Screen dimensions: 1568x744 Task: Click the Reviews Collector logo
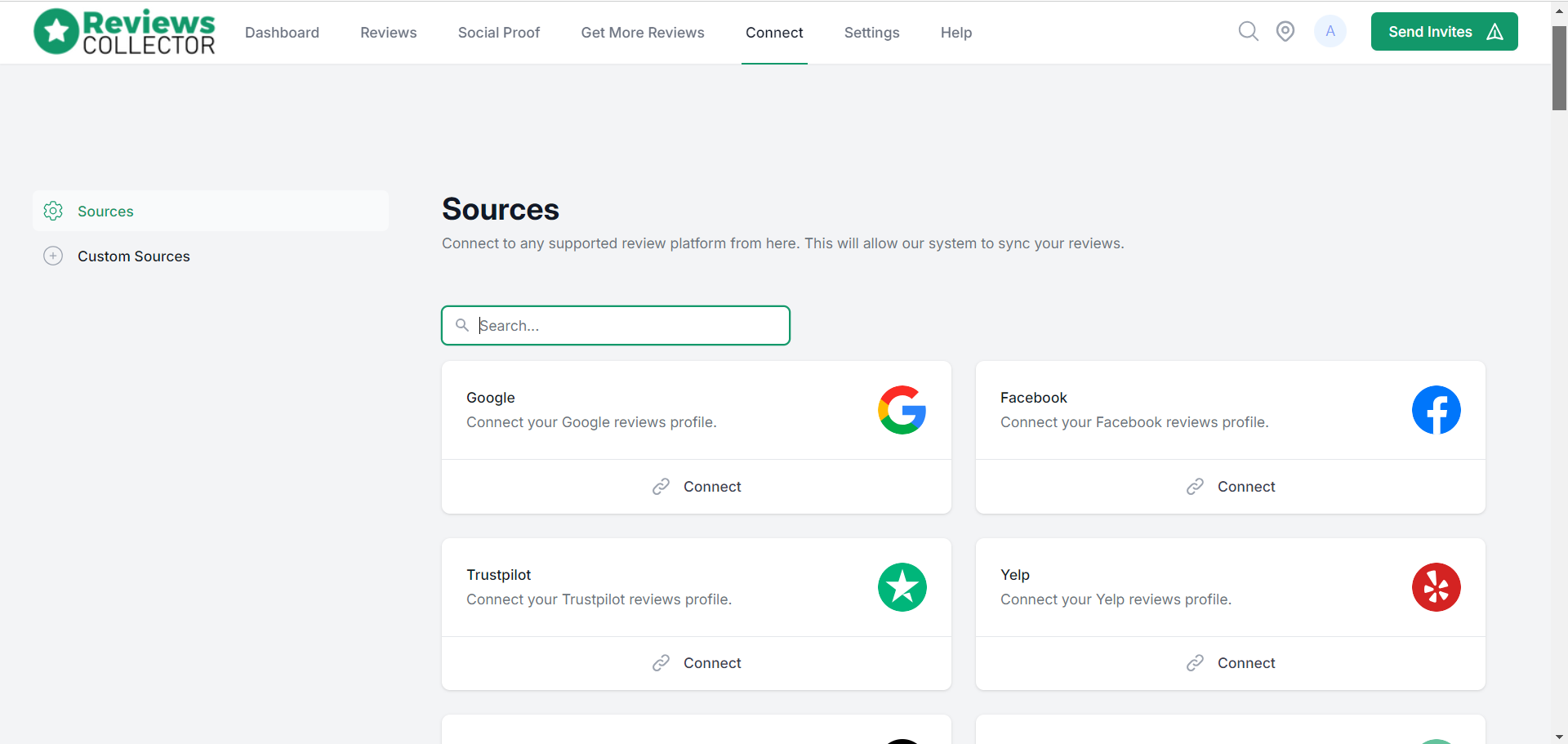click(x=124, y=32)
